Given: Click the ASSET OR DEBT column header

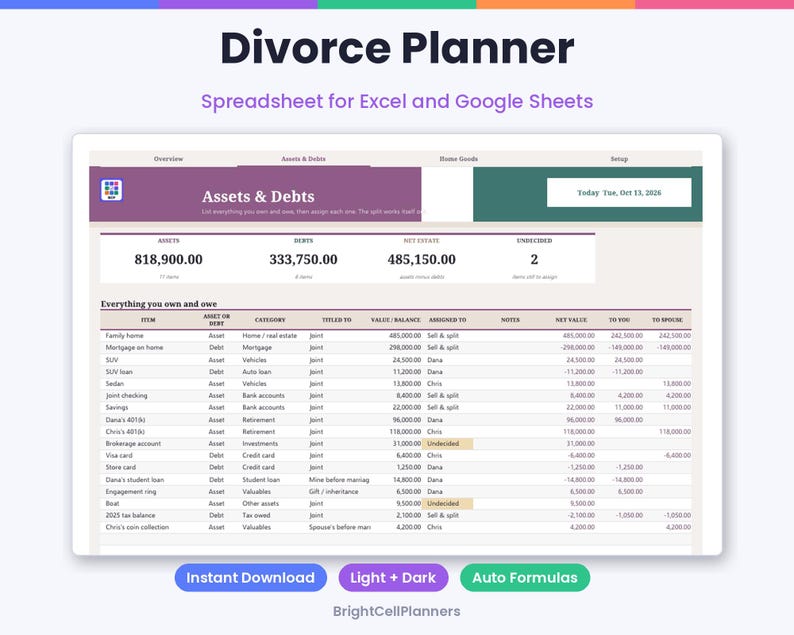Looking at the screenshot, I should pyautogui.click(x=216, y=320).
